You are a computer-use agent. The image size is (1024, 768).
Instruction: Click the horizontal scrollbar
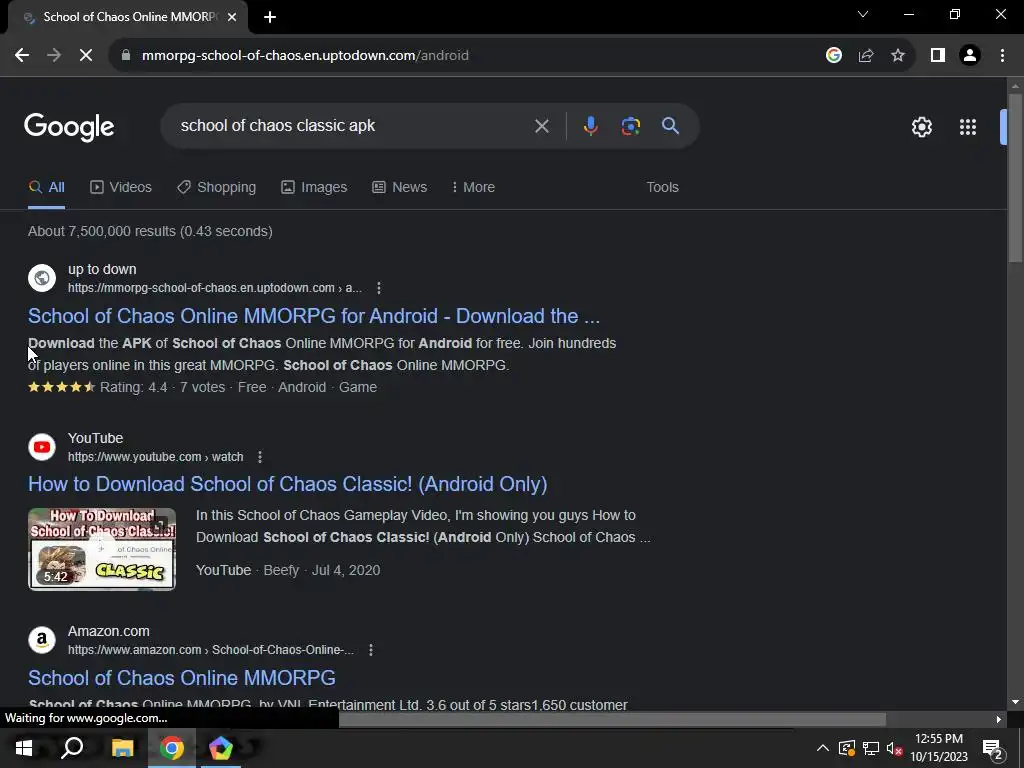[612, 719]
